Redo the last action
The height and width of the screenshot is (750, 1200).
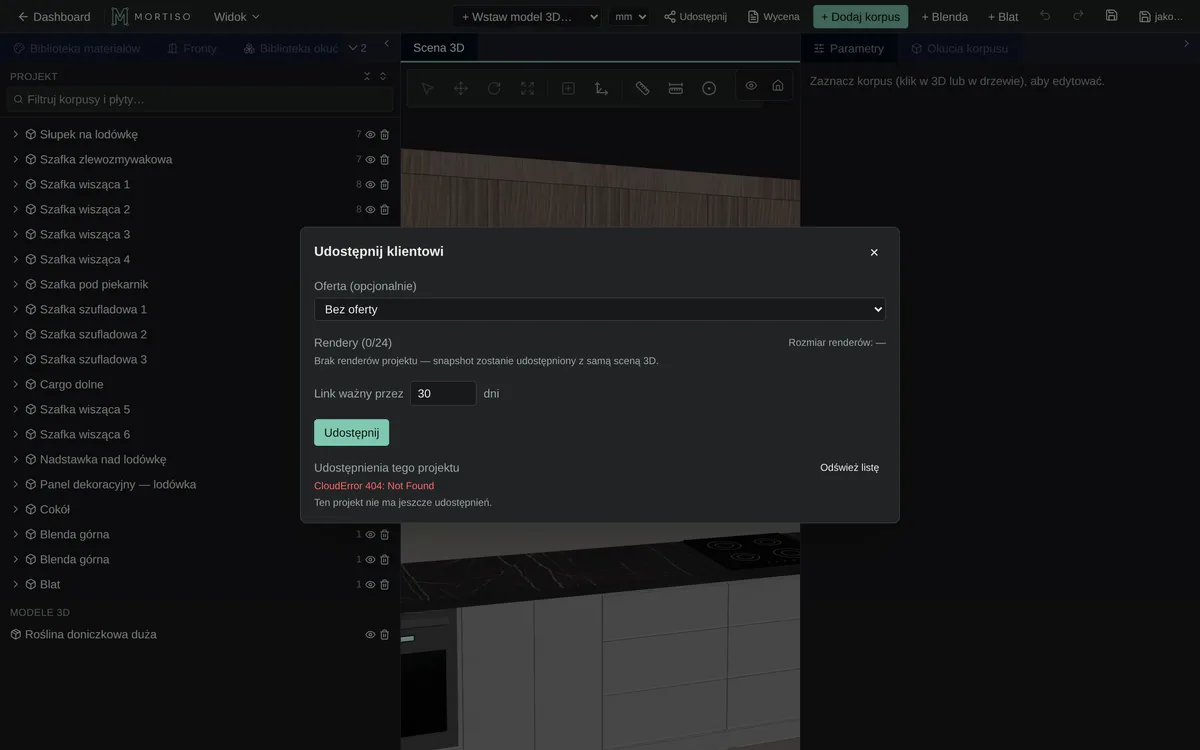1078,16
